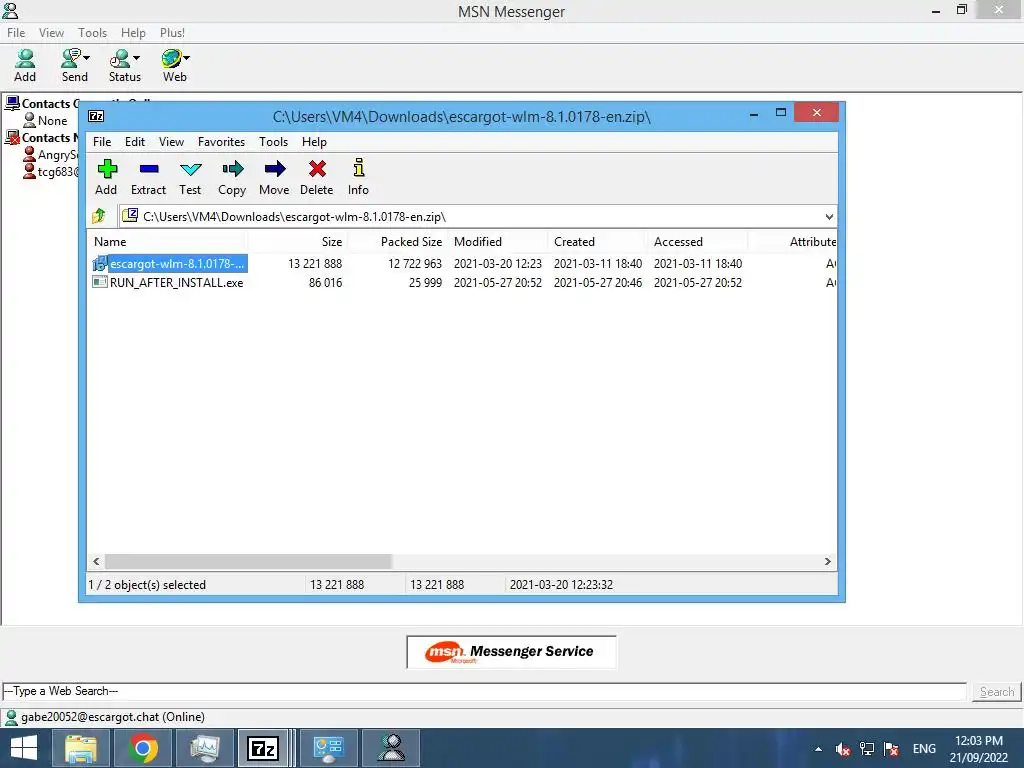Sort by the Modified column header
The image size is (1024, 768).
(498, 242)
